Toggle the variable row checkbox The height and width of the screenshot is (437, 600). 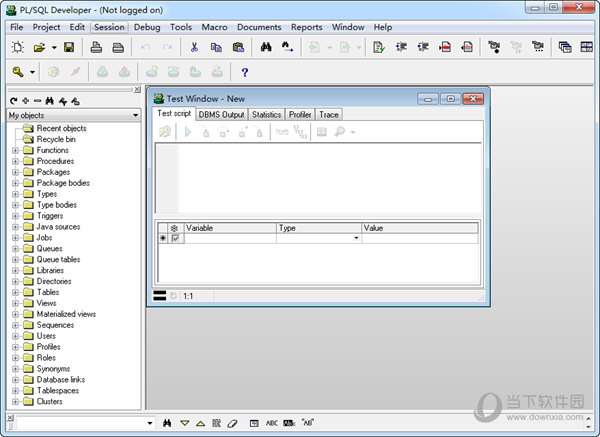[176, 238]
